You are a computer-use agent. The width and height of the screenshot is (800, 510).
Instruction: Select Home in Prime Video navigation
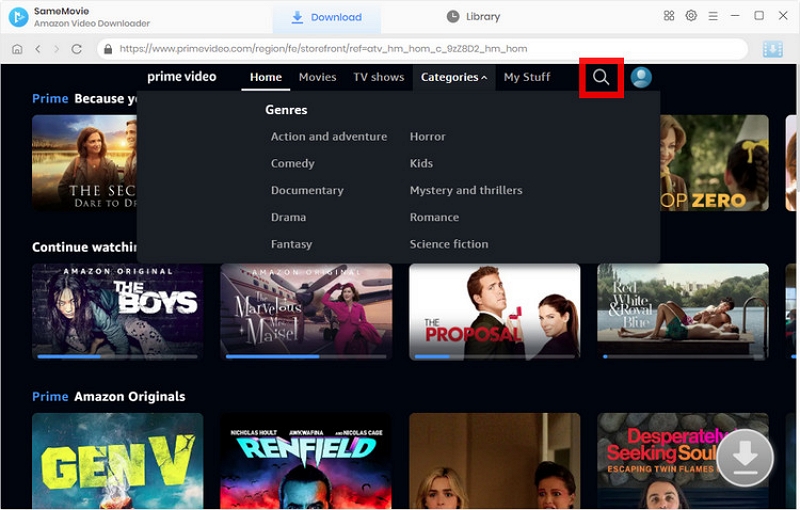(x=266, y=78)
